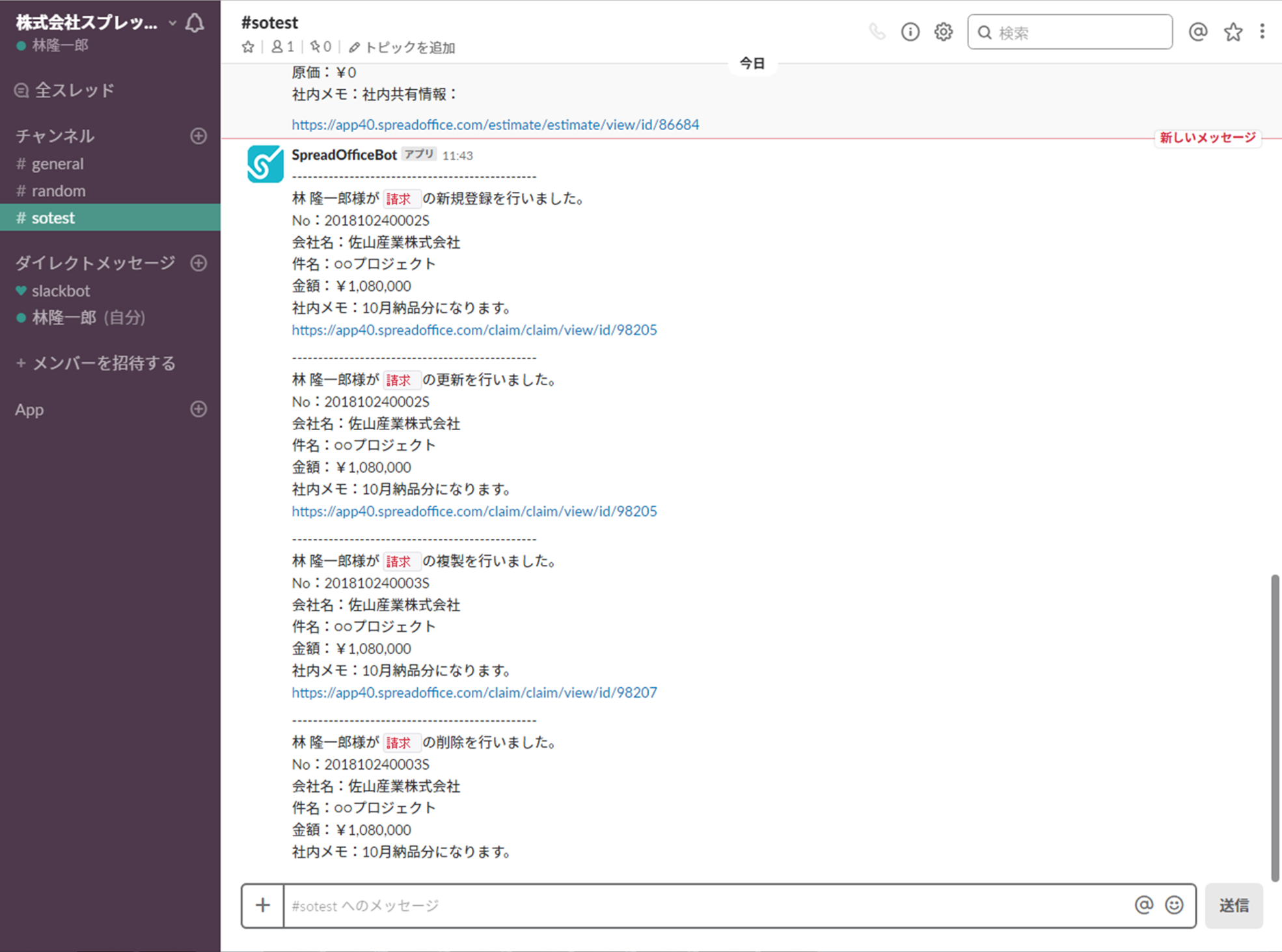Open claim link 98205 under 新規登録 message
1282x952 pixels.
474,330
